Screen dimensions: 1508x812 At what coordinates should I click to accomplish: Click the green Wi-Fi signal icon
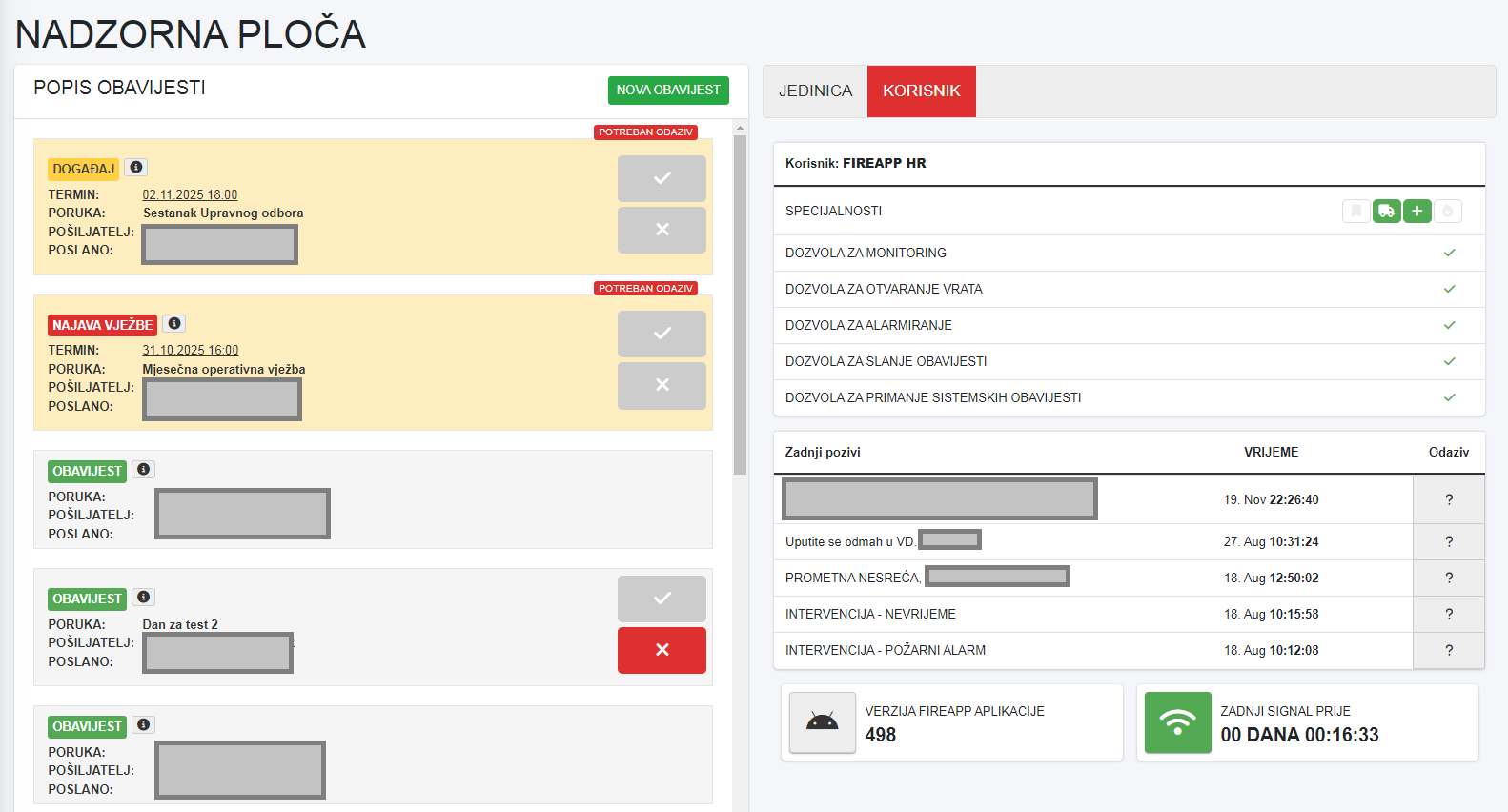point(1177,722)
